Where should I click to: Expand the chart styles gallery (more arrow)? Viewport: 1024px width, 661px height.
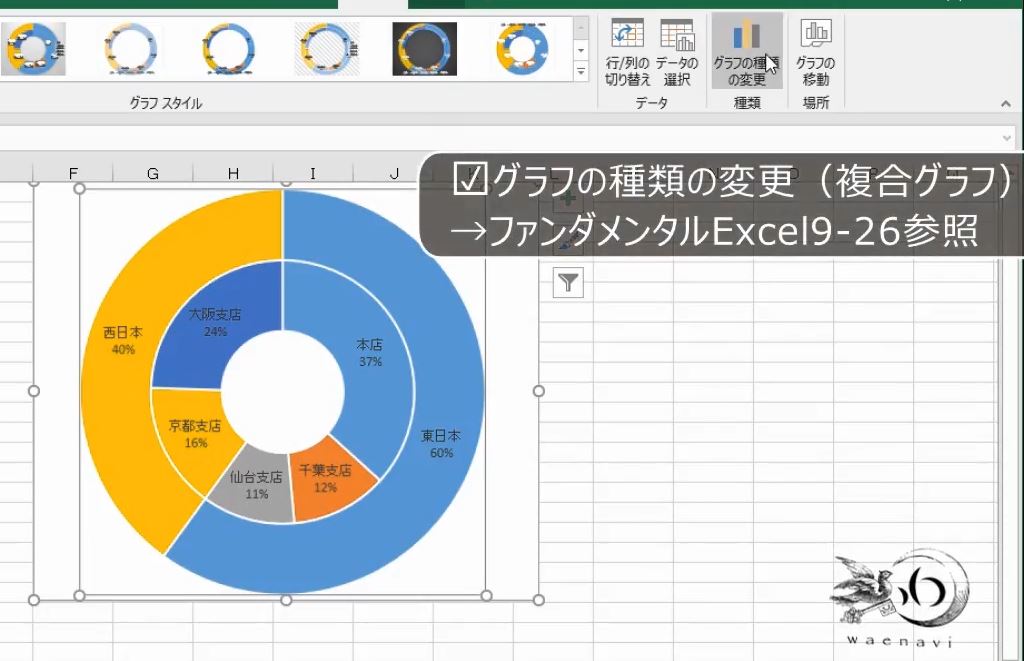[x=581, y=71]
